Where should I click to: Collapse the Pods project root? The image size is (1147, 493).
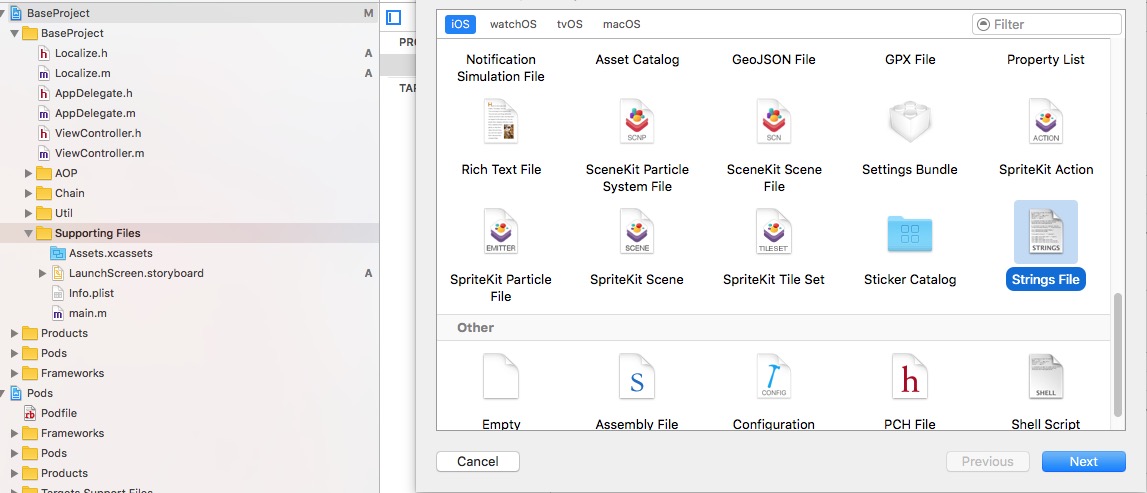pos(2,393)
